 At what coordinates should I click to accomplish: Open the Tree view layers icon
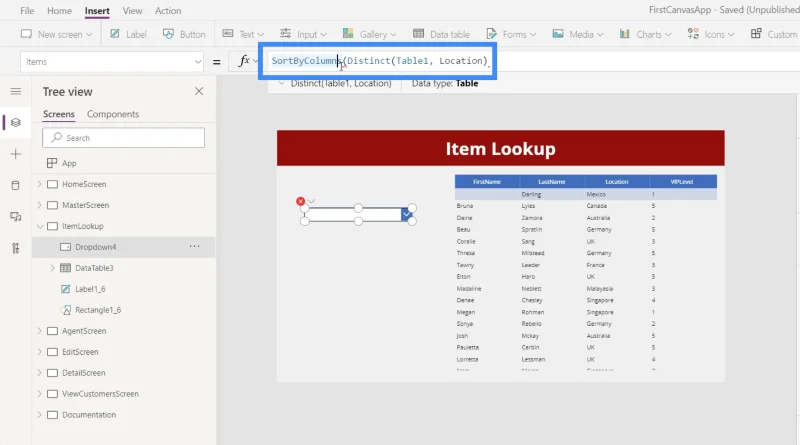pos(16,122)
